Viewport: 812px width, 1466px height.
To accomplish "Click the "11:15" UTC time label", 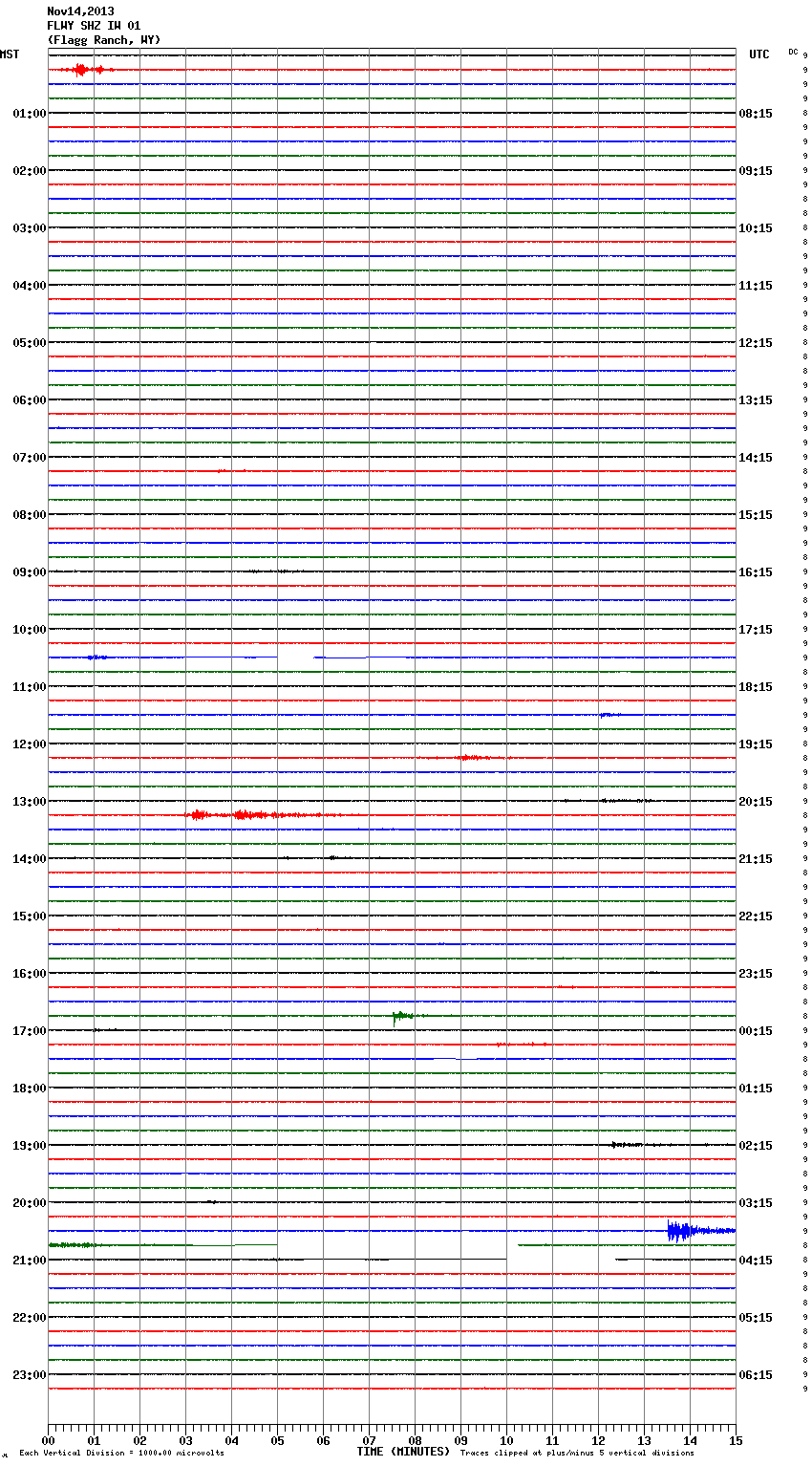I will click(756, 286).
